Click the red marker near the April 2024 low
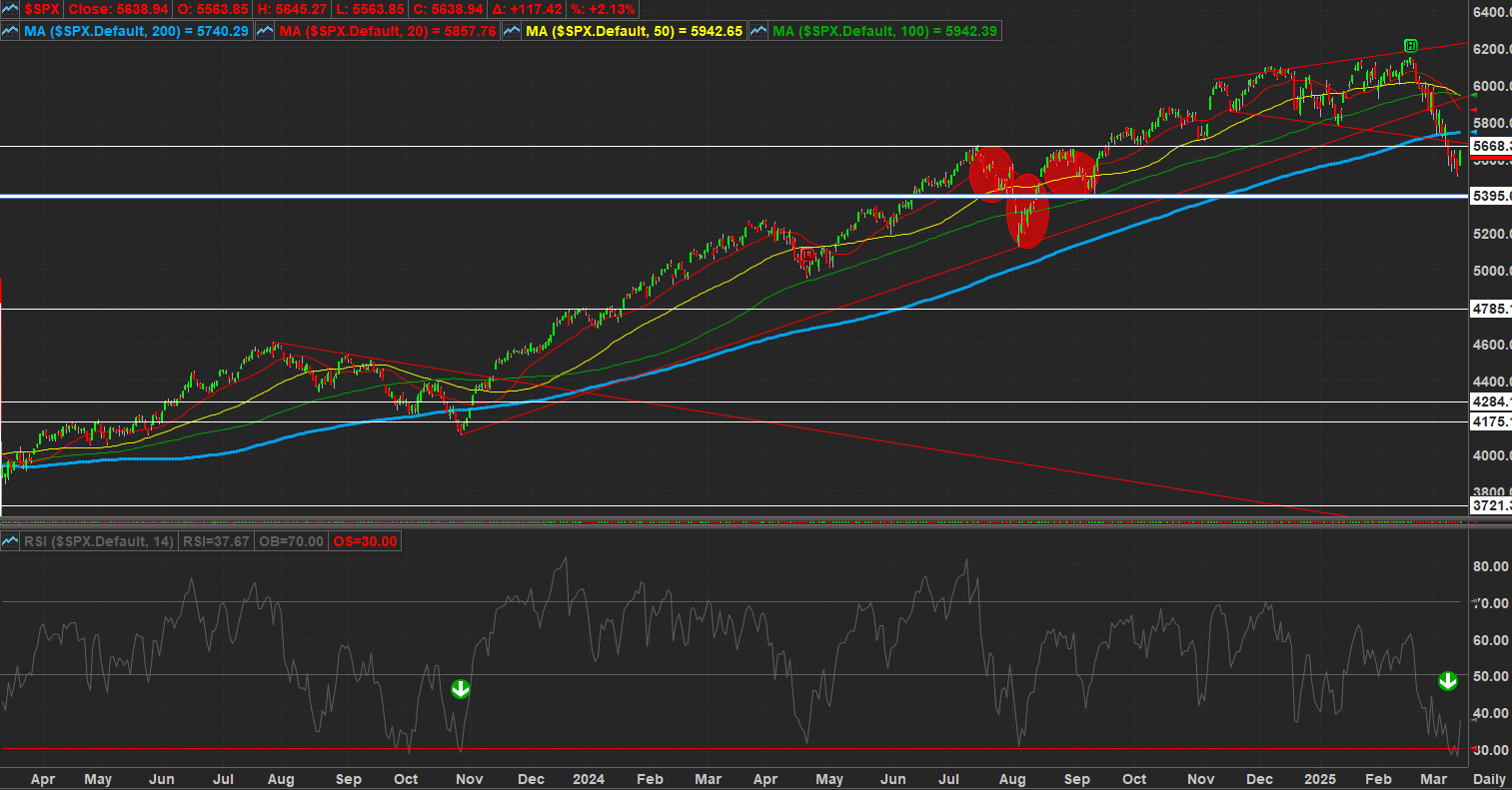 pos(806,255)
